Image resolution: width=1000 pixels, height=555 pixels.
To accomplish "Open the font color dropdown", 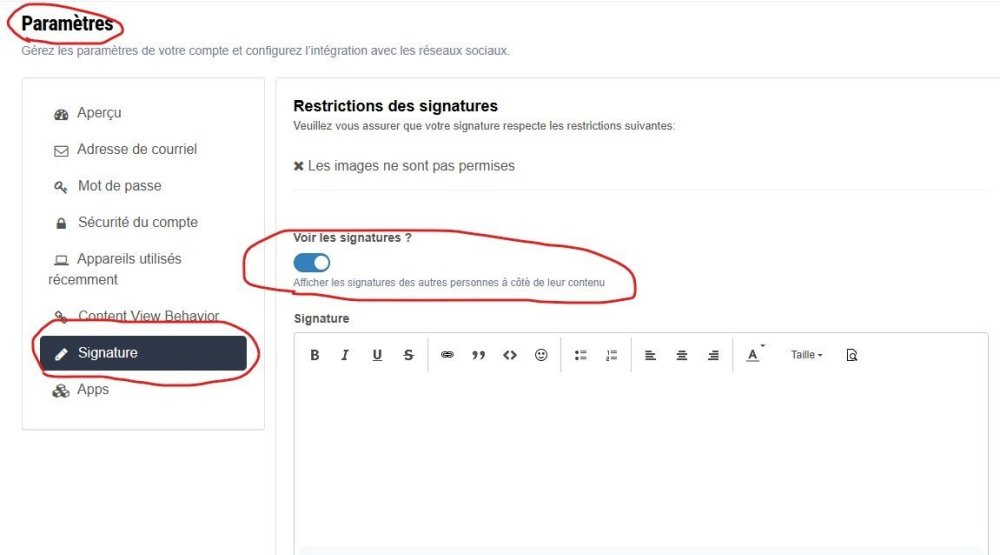I will tap(754, 355).
